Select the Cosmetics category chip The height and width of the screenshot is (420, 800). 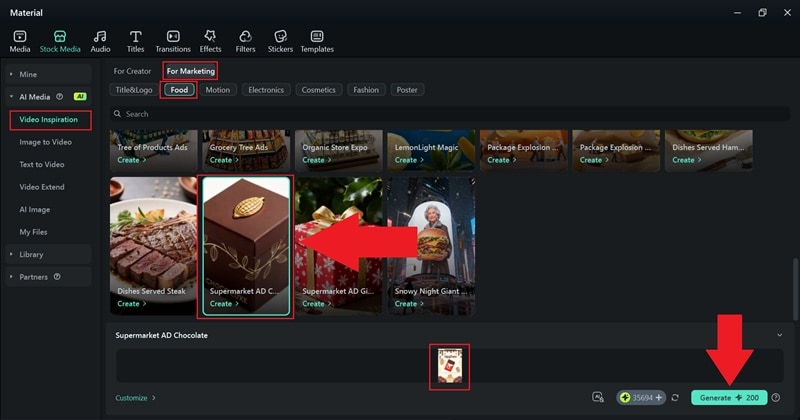click(x=318, y=90)
